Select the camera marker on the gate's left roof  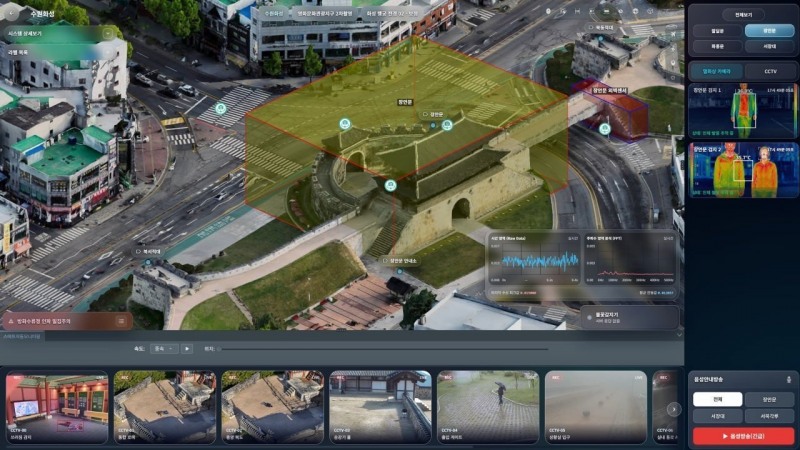click(x=345, y=123)
